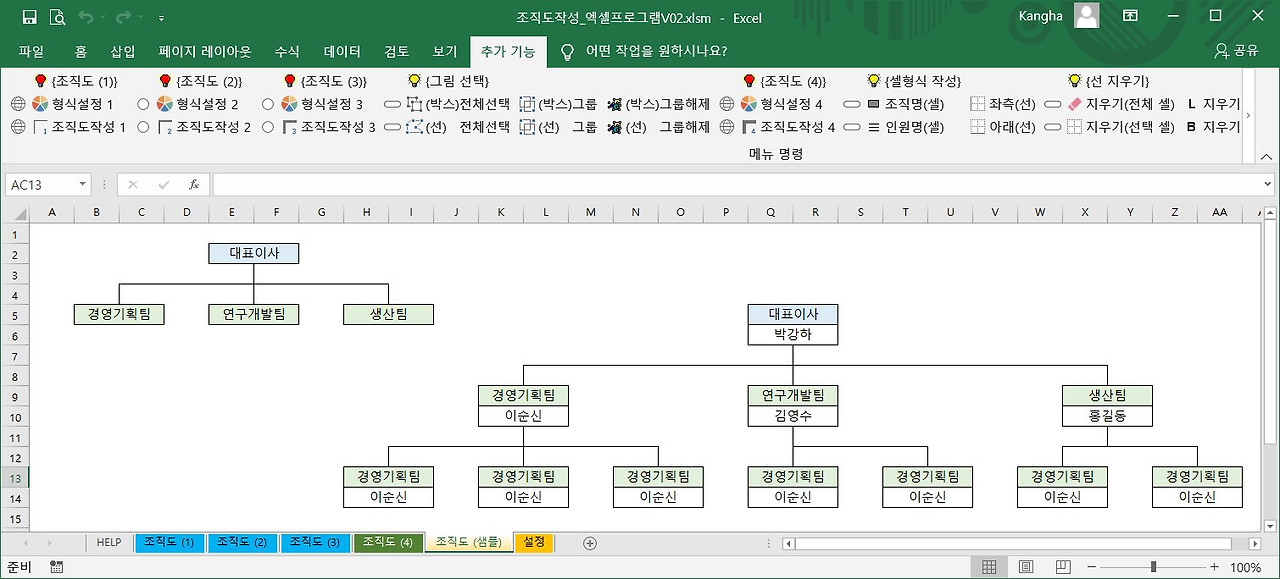Run 조직도작성 4 command

[788, 127]
